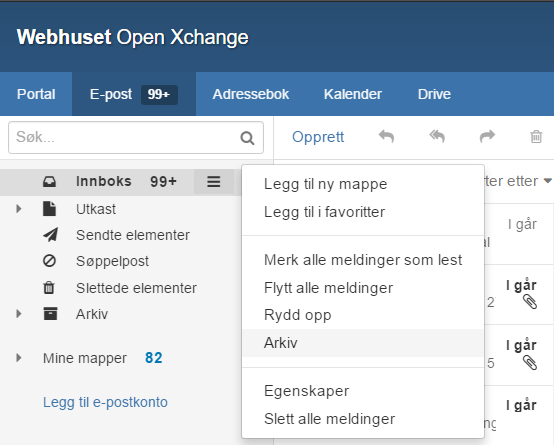Viewport: 554px width, 445px height.
Task: Click the Innboks 99+ unread count
Action: (163, 181)
